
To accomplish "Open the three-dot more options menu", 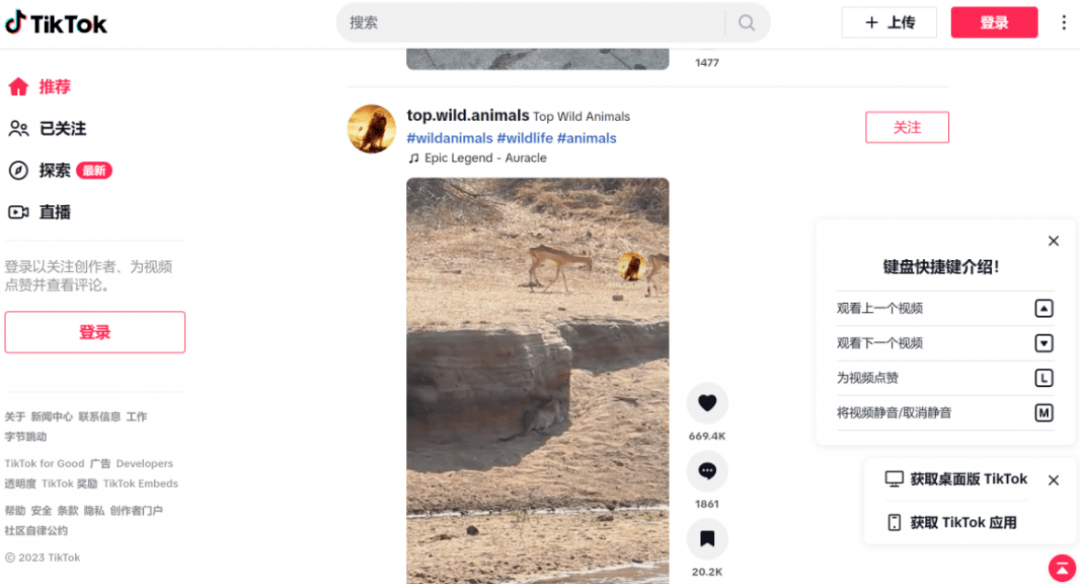I will click(x=1063, y=23).
